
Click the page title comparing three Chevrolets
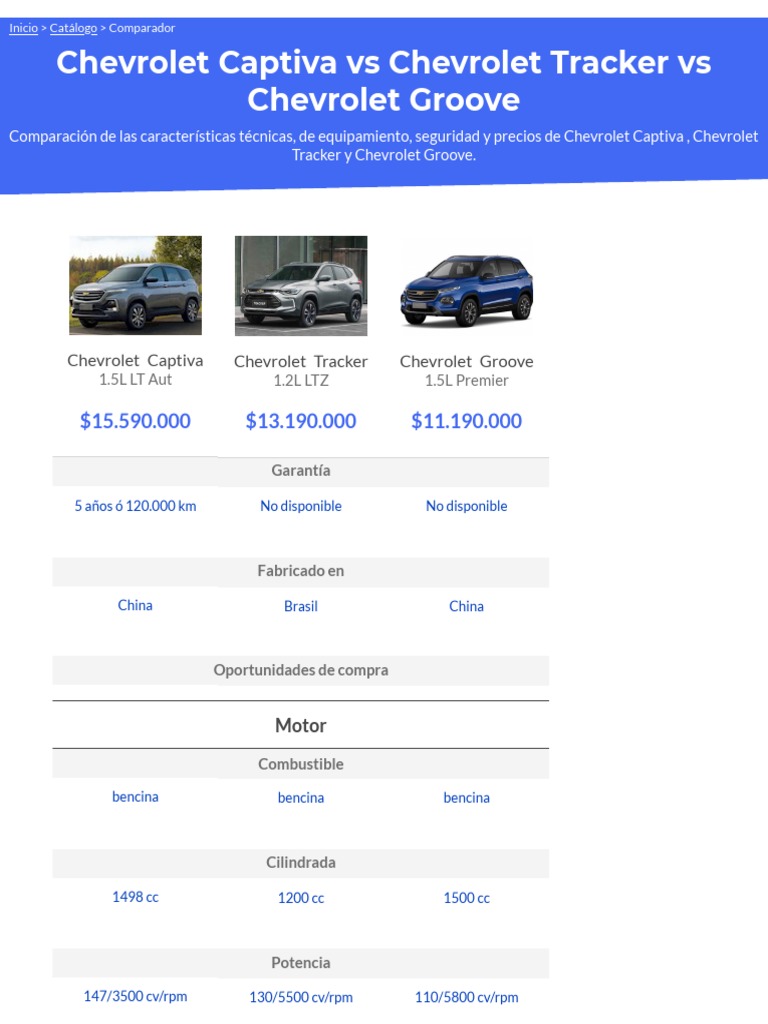384,81
